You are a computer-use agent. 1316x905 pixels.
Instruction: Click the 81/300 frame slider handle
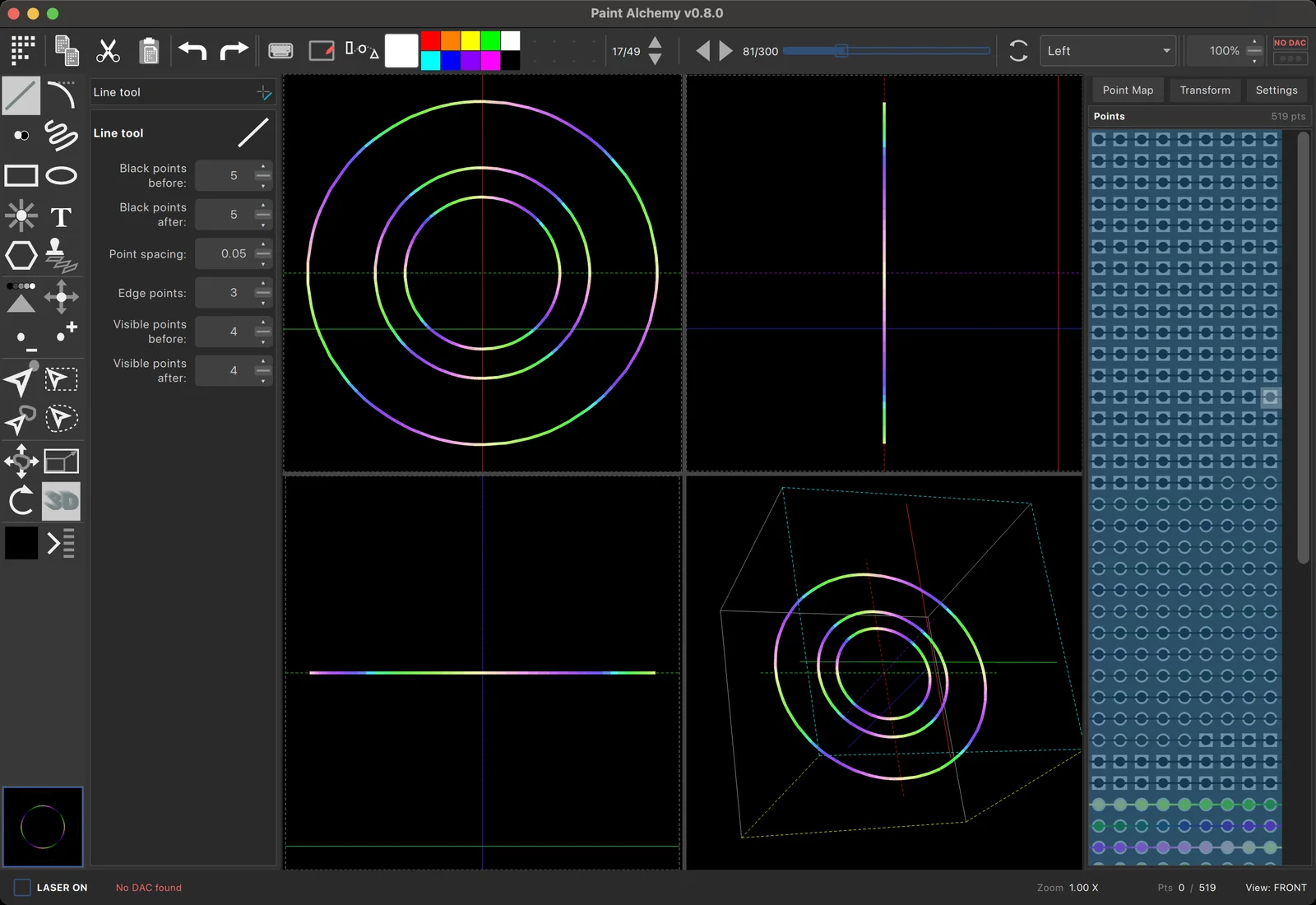[841, 51]
